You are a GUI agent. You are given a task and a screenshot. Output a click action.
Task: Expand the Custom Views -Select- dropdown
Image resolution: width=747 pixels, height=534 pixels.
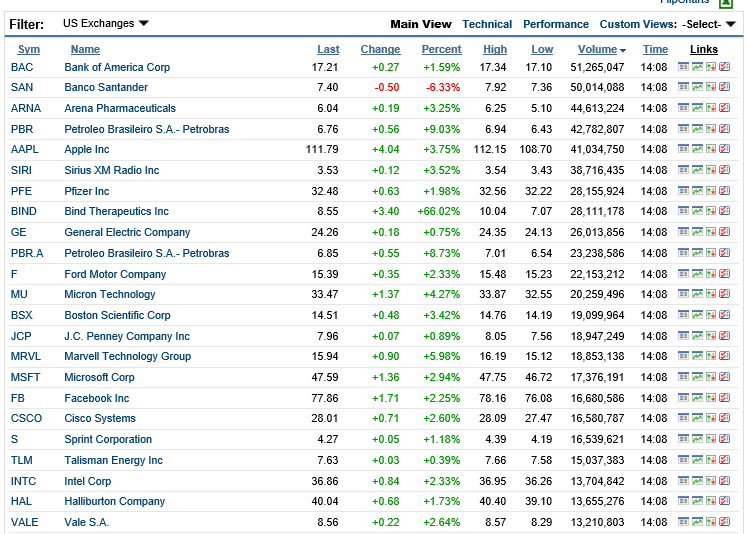[x=709, y=24]
